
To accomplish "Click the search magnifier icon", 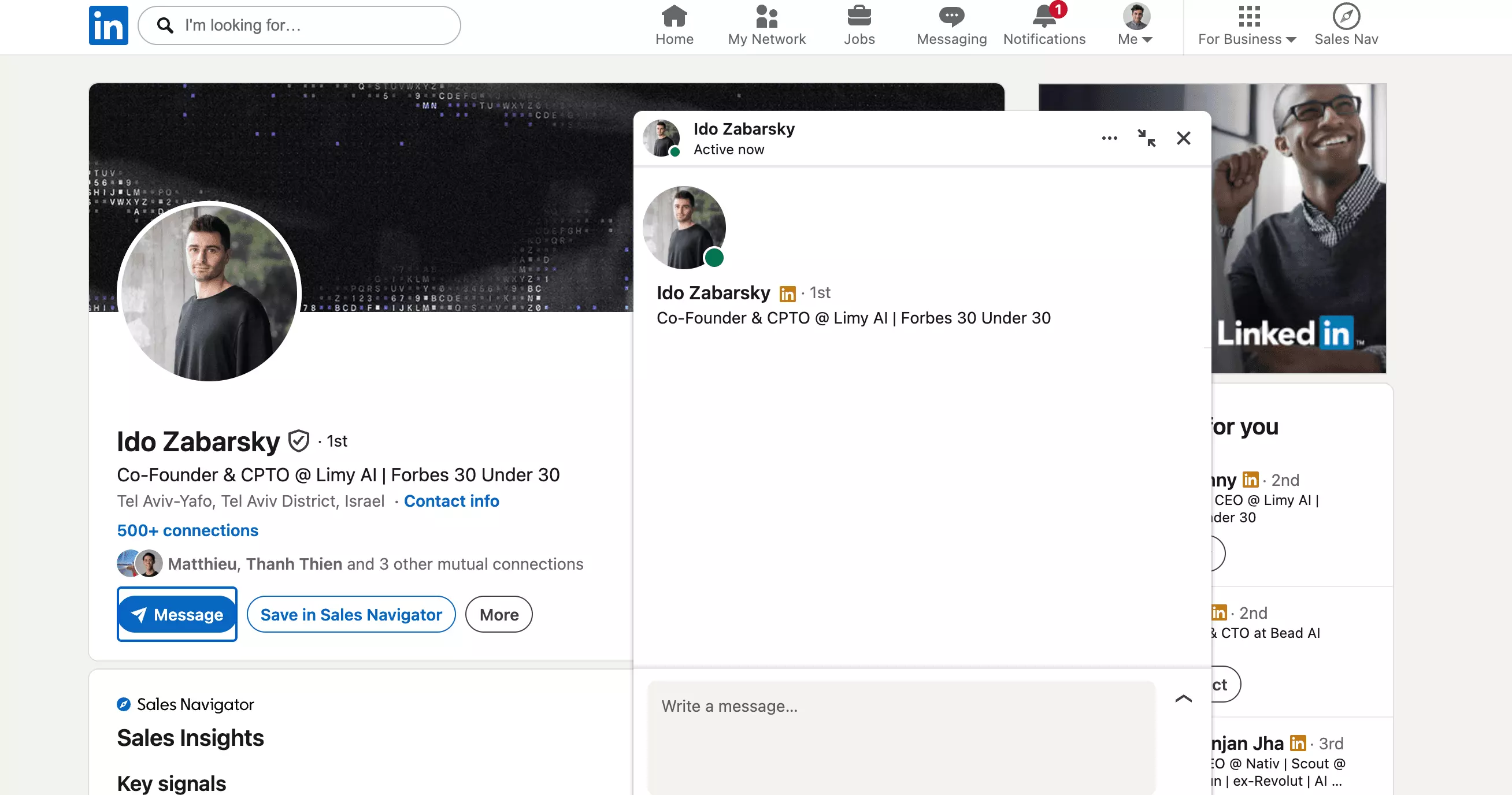I will 165,25.
